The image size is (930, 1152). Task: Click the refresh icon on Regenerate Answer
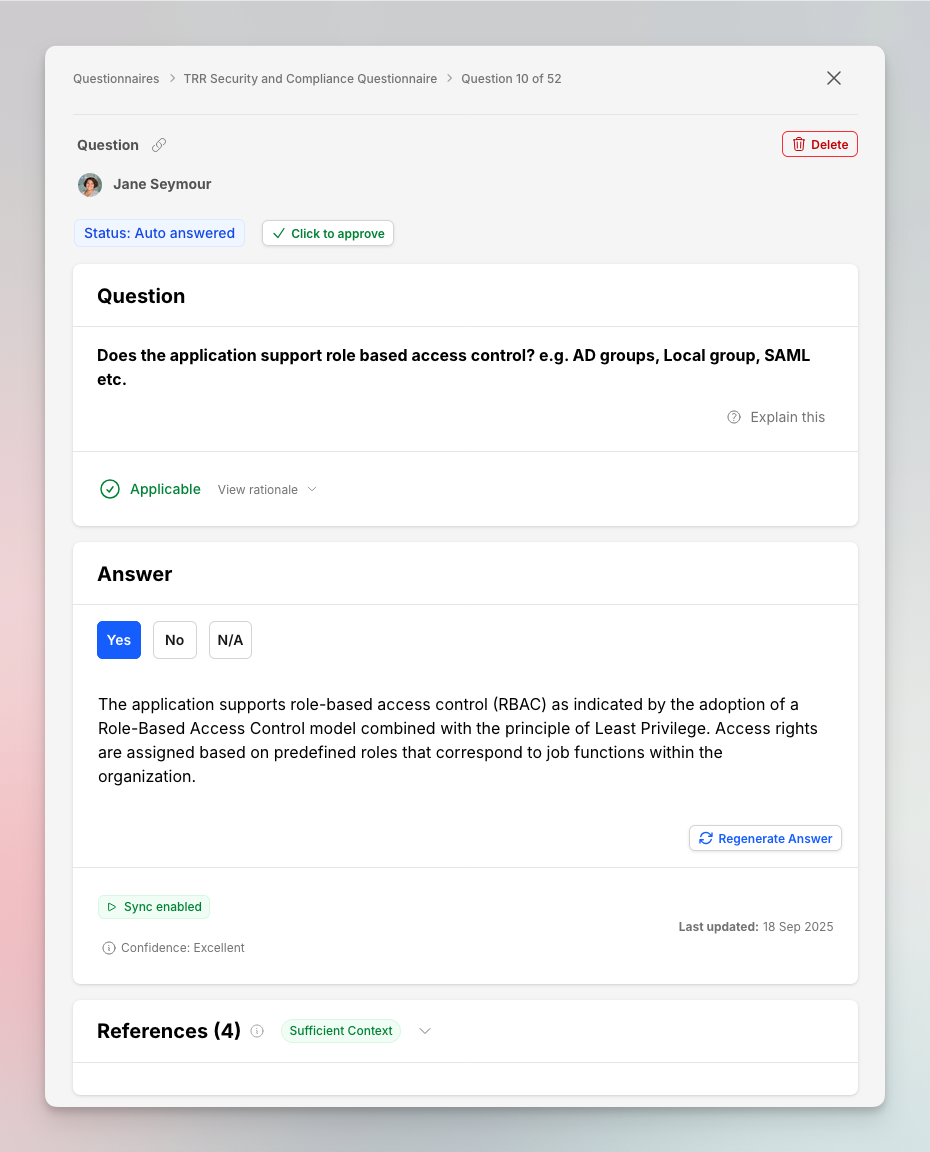(706, 838)
